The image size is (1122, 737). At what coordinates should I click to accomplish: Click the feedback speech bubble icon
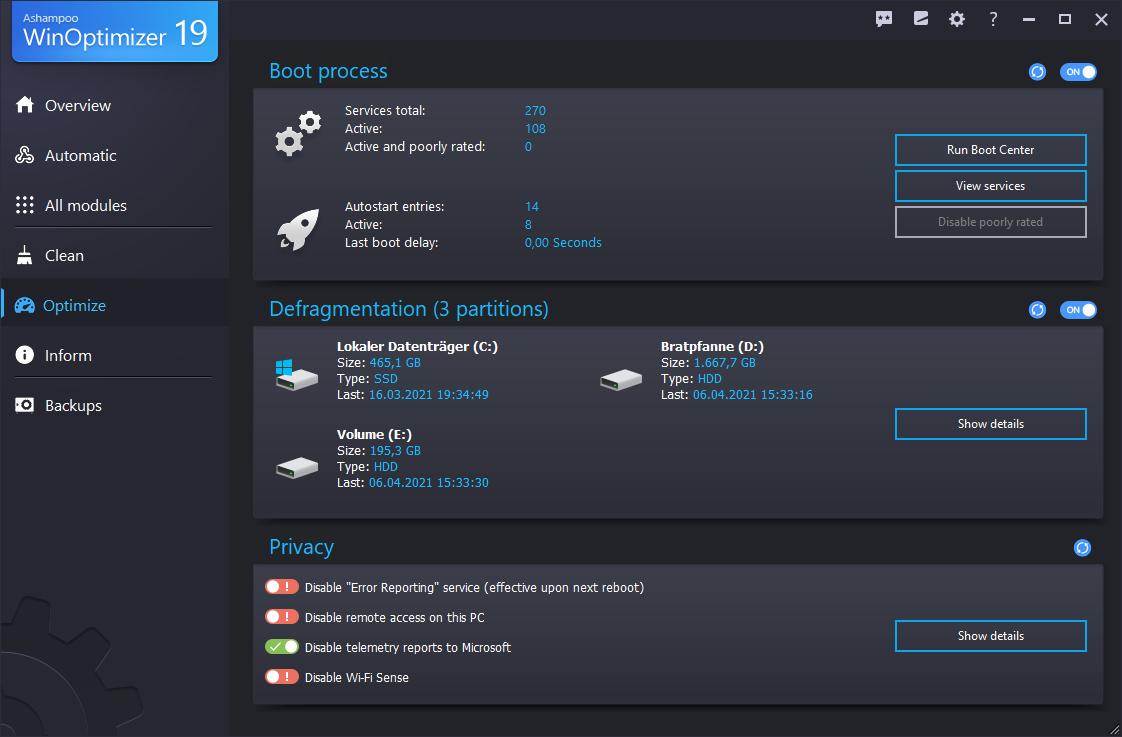click(x=884, y=18)
